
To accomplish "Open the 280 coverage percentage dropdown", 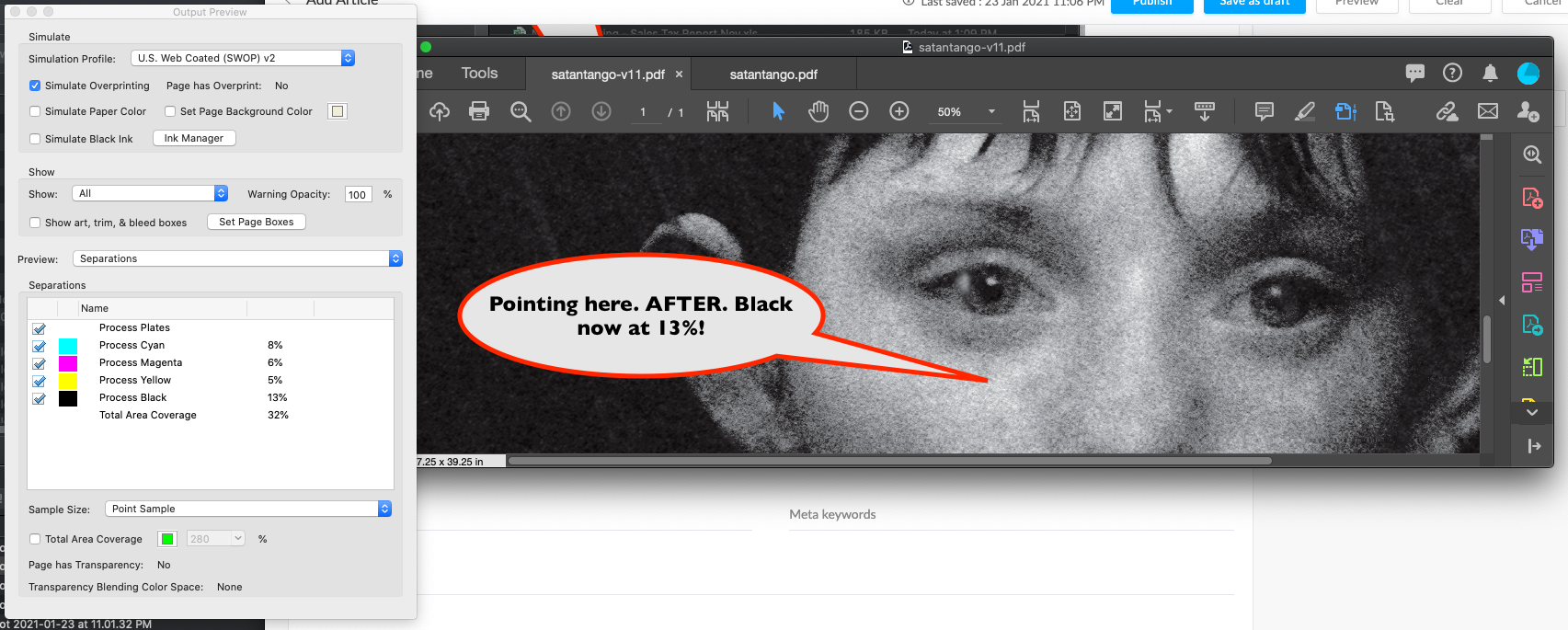I will [216, 539].
